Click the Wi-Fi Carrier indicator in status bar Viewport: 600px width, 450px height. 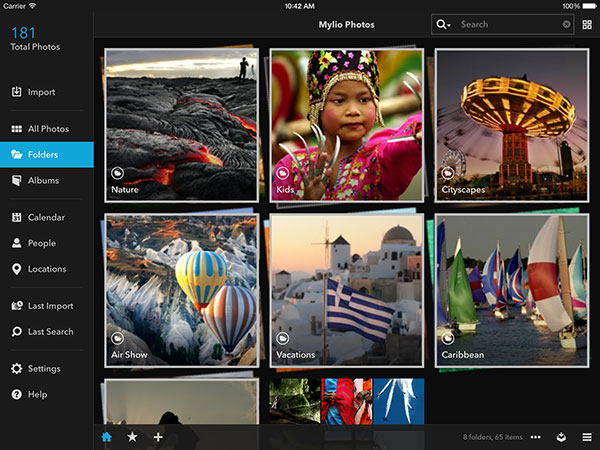coord(20,6)
